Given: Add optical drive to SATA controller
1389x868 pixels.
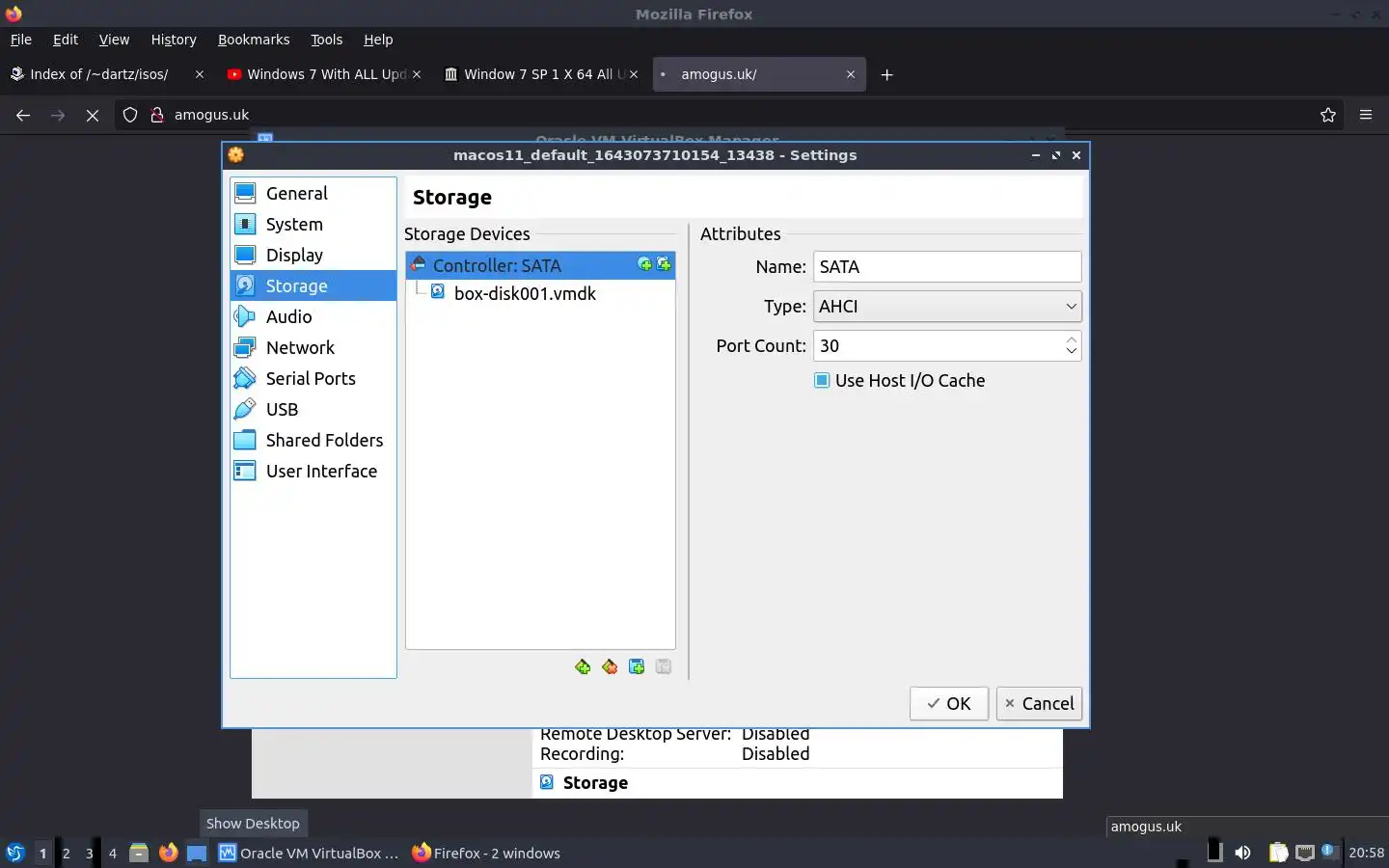Looking at the screenshot, I should pos(645,264).
